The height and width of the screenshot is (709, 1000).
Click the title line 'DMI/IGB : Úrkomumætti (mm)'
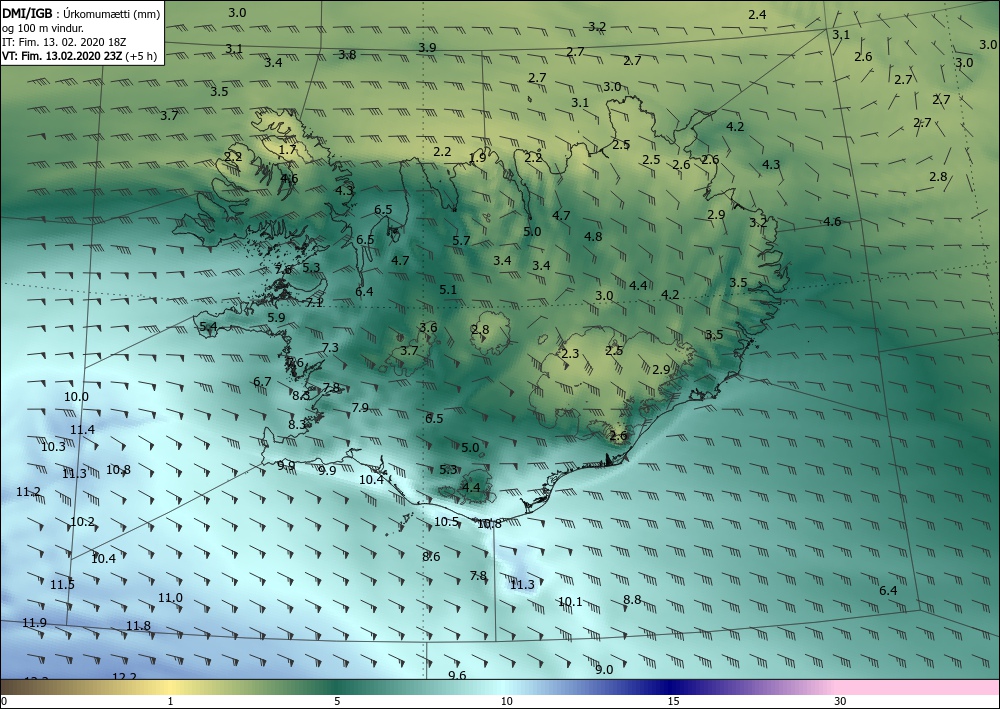tap(81, 13)
